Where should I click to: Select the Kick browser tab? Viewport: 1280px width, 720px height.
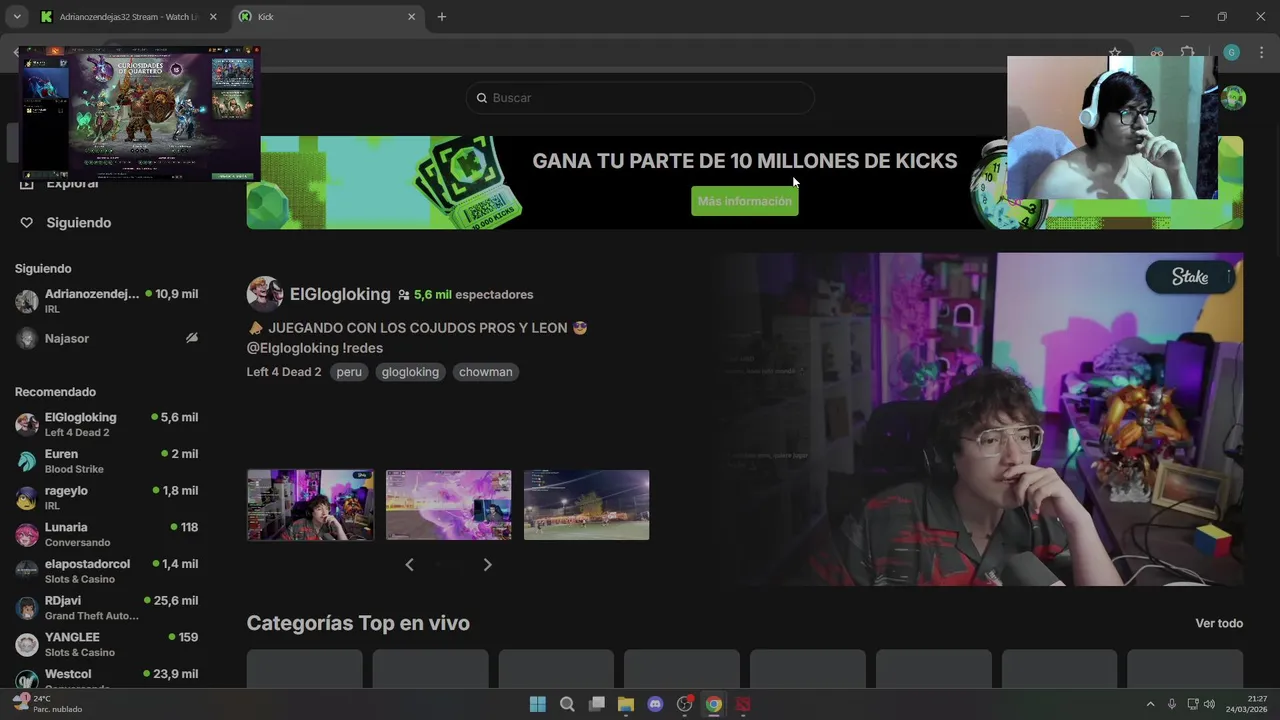tap(328, 17)
